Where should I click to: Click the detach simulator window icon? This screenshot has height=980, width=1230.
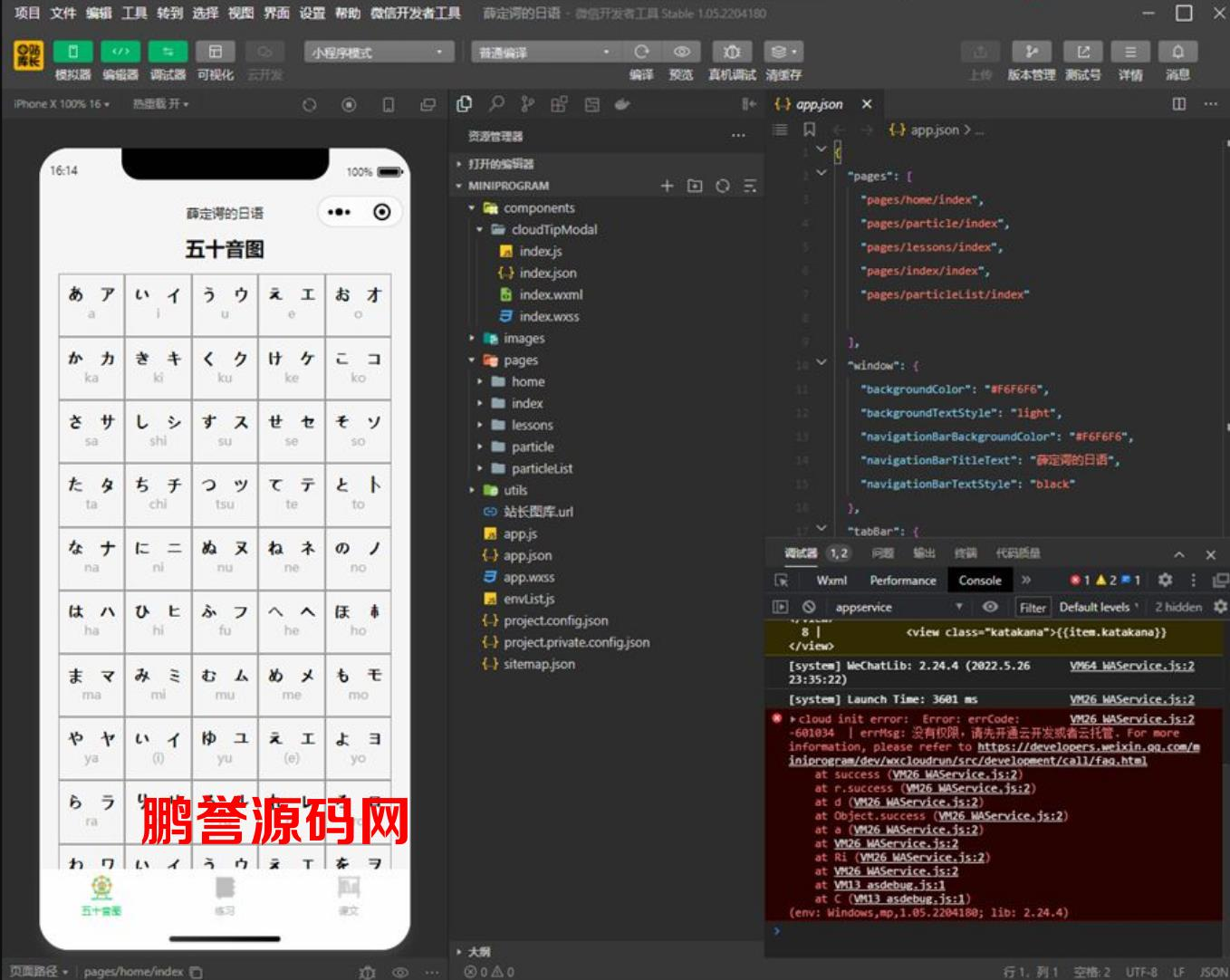click(x=428, y=105)
